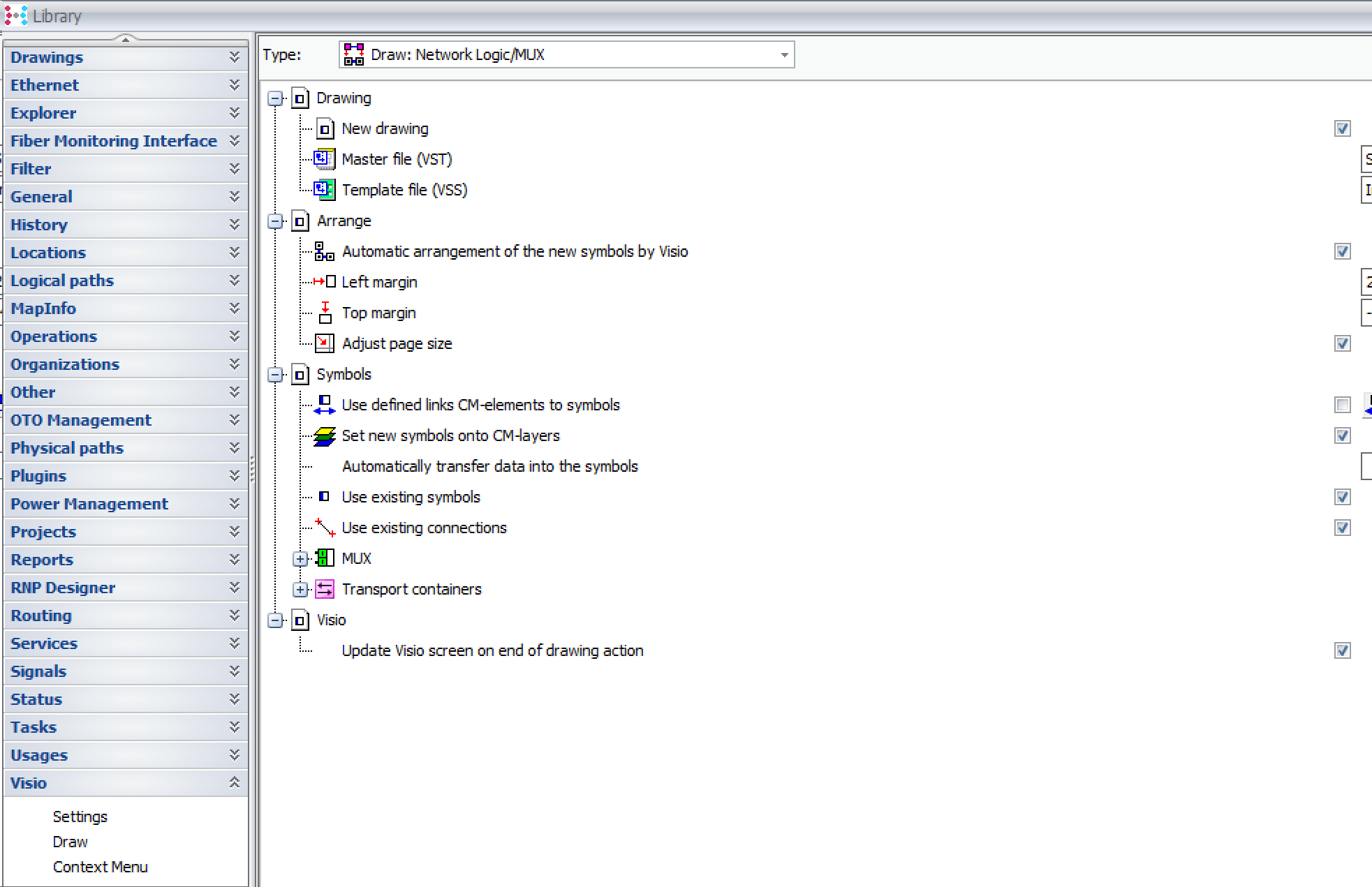1372x887 pixels.
Task: Collapse the Arrange tree node
Action: tap(276, 221)
